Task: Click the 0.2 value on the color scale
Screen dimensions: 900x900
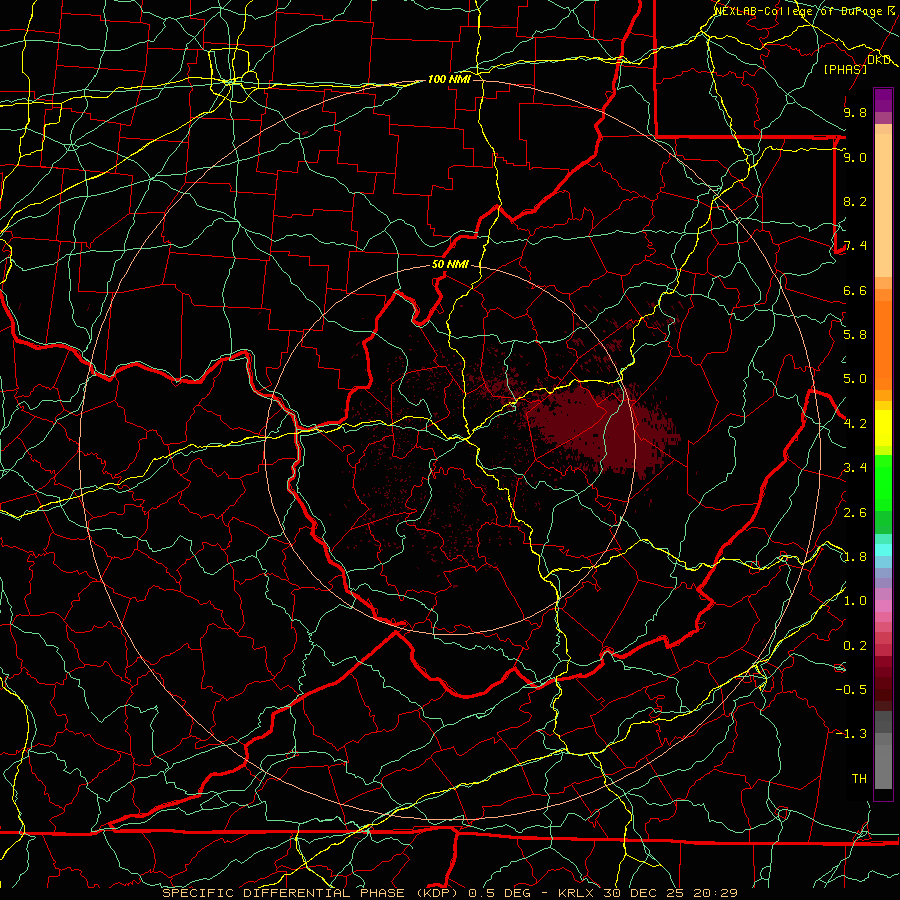Action: (x=855, y=646)
